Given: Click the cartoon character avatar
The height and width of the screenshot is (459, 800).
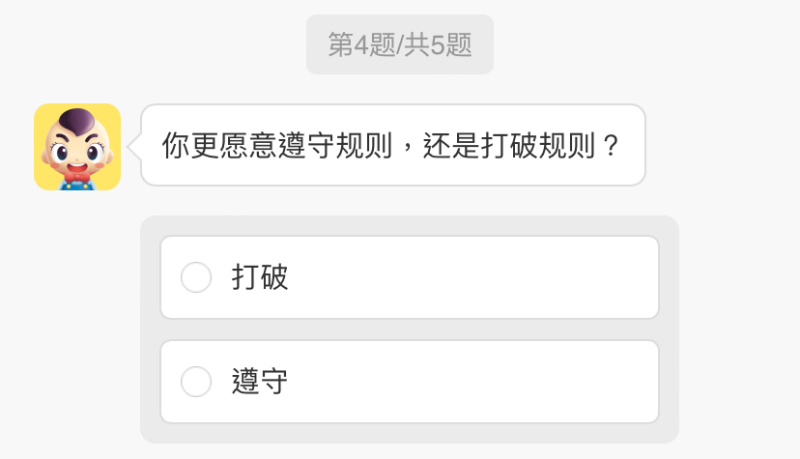Looking at the screenshot, I should pos(77,146).
